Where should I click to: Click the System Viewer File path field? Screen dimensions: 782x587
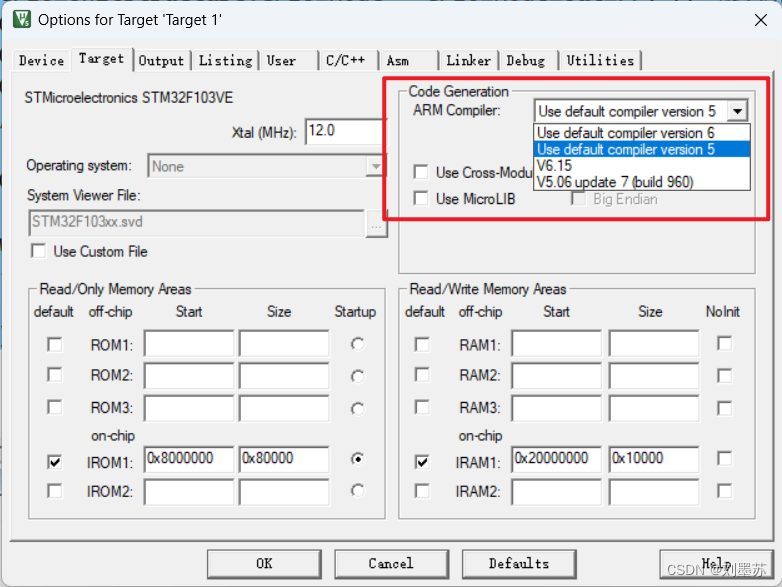click(196, 222)
